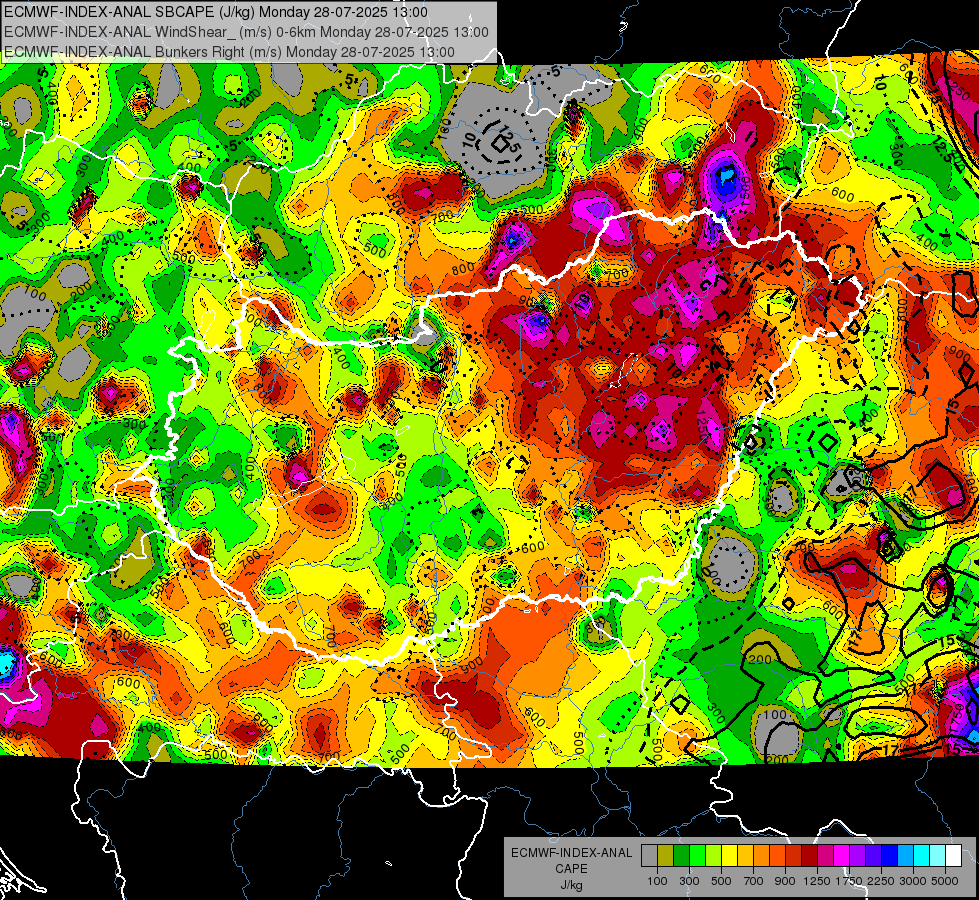Click the CAPE label in the legend

pyautogui.click(x=571, y=869)
